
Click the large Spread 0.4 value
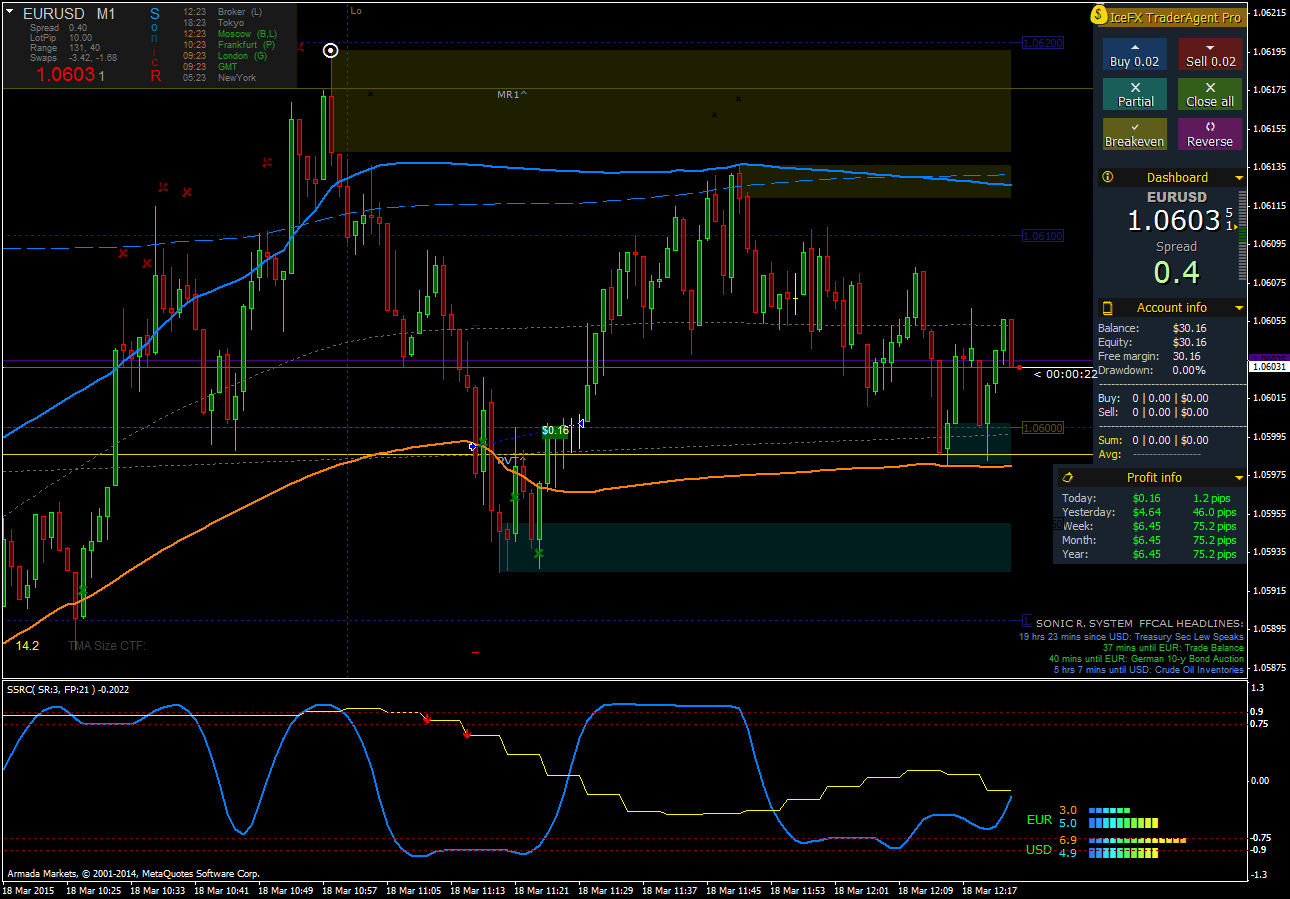1177,271
